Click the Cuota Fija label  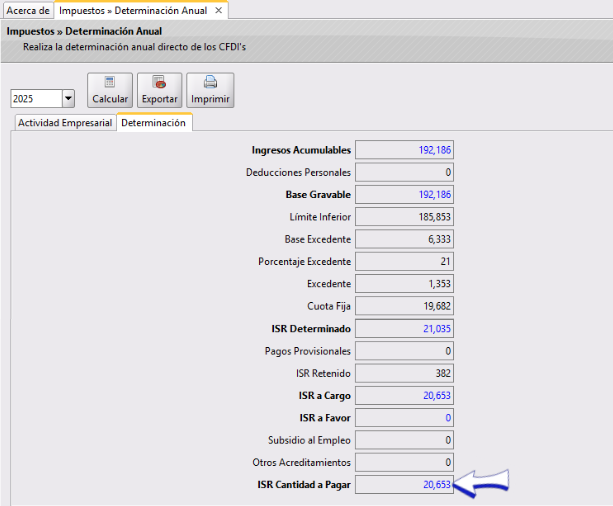pyautogui.click(x=328, y=306)
